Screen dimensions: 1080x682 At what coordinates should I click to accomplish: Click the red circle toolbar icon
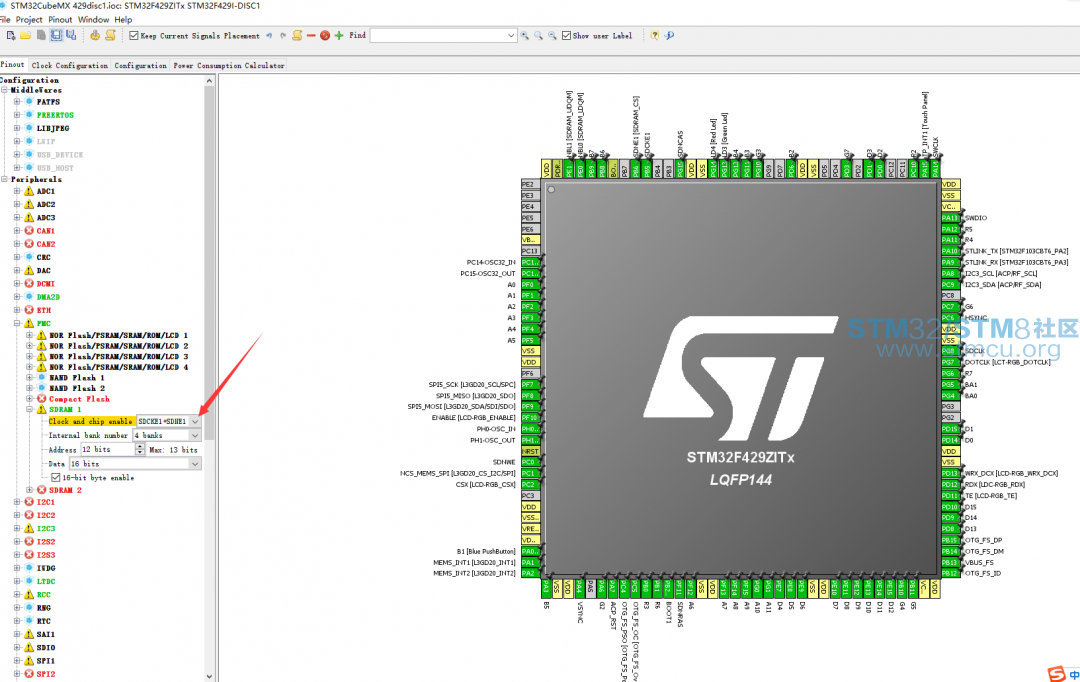tap(325, 35)
